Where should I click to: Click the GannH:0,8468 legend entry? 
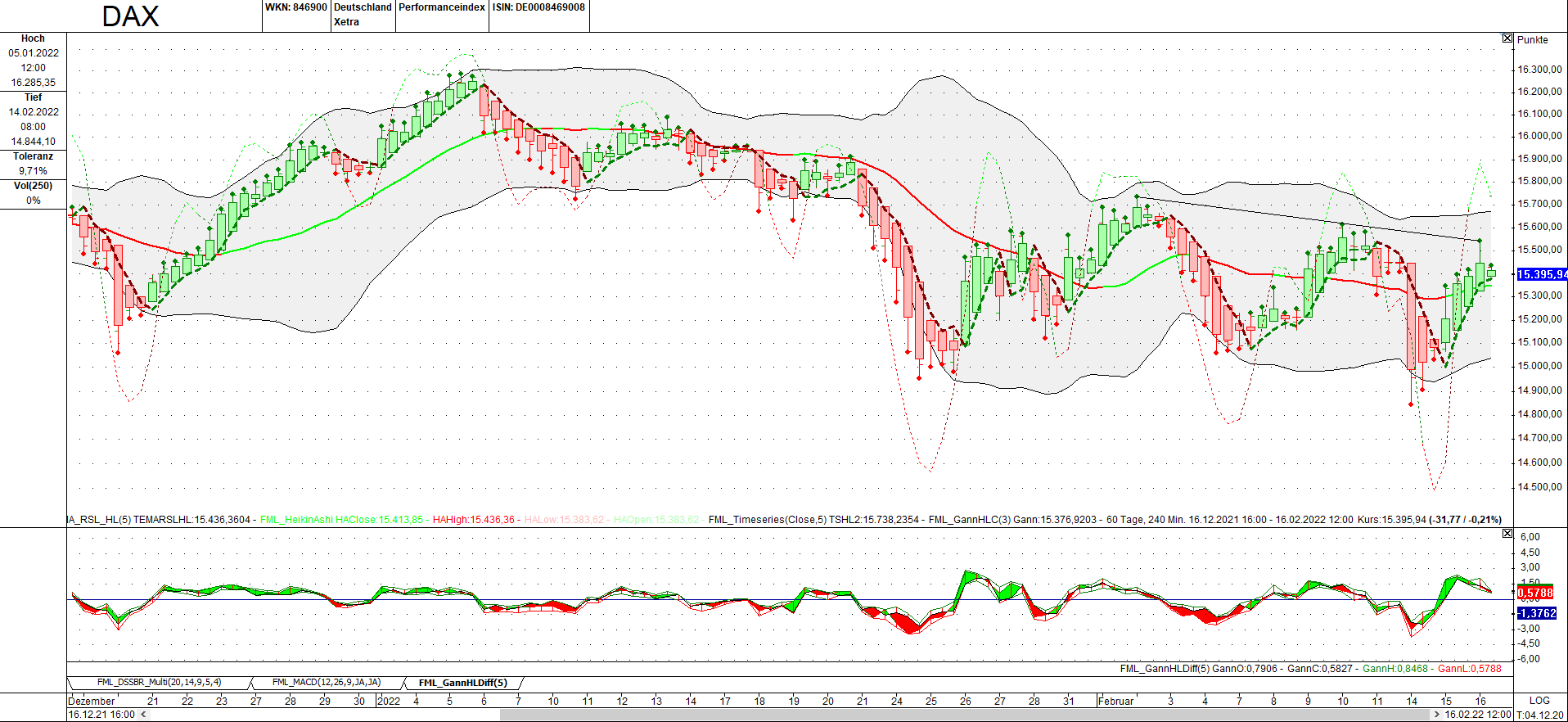point(1395,669)
